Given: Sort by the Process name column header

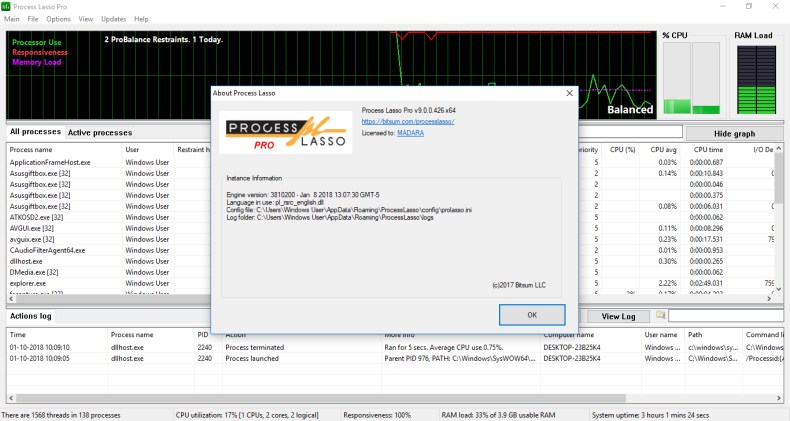Looking at the screenshot, I should (64, 150).
